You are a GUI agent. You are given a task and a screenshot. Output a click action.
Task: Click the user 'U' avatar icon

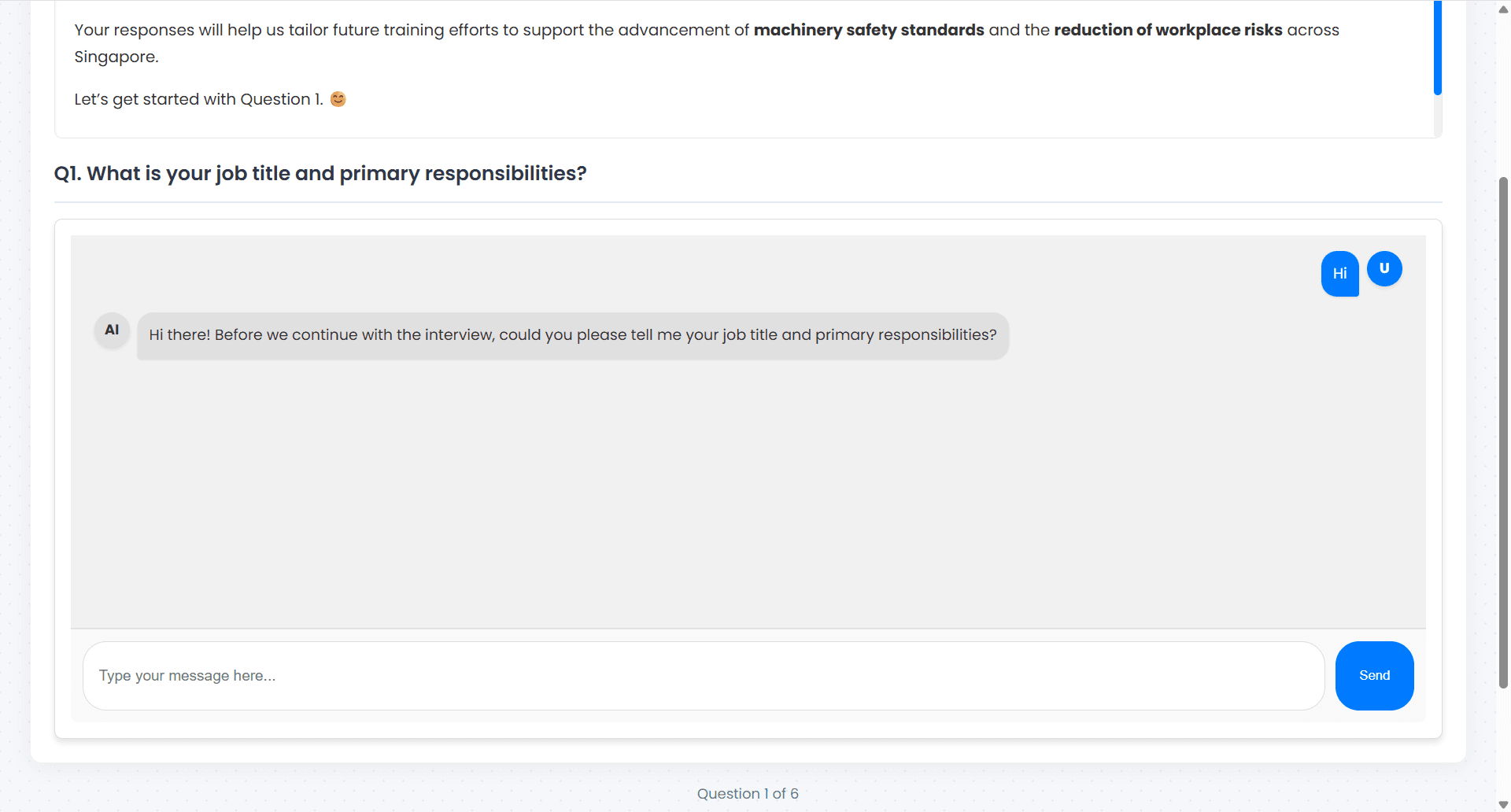tap(1384, 268)
